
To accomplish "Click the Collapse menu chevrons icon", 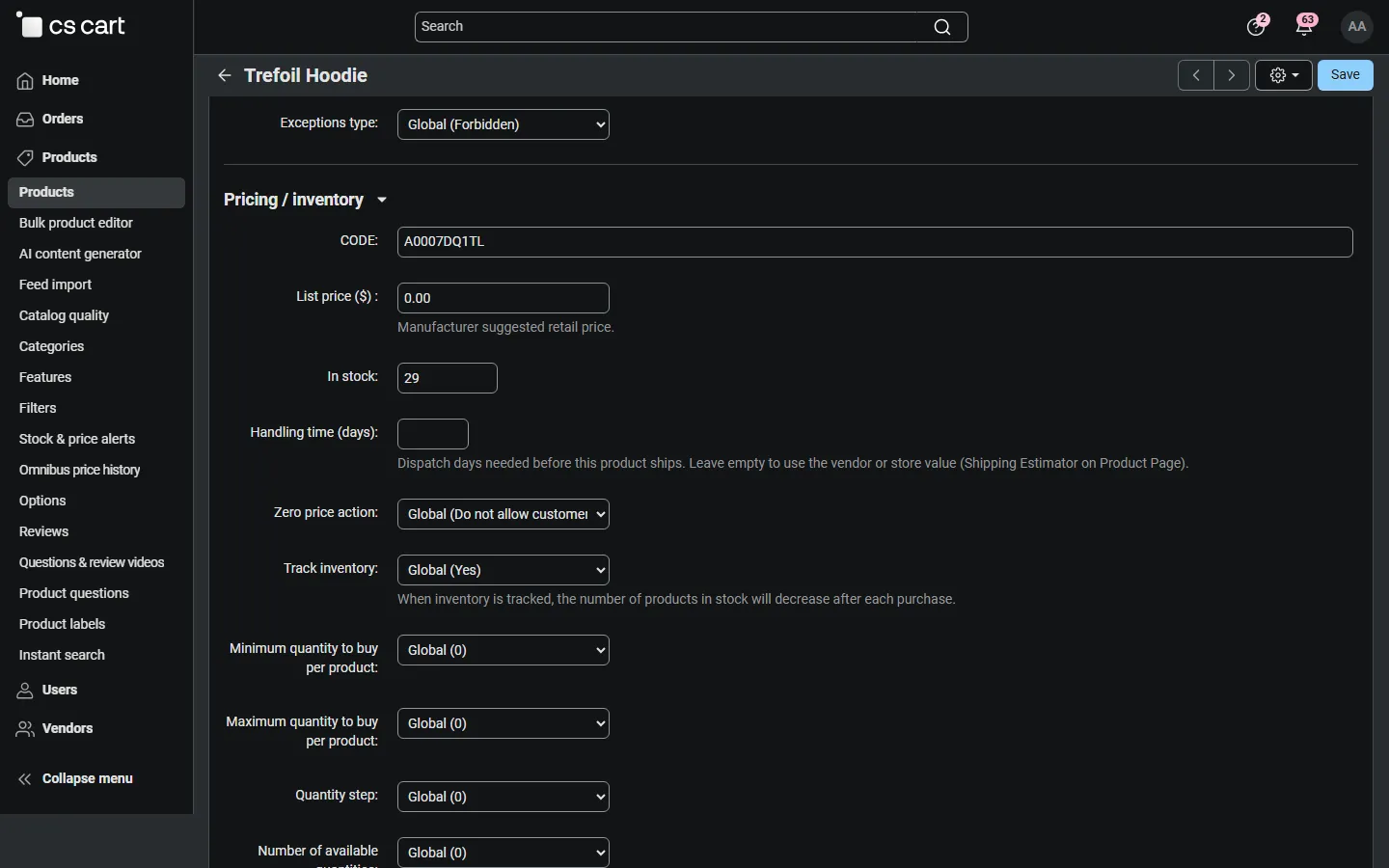I will 25,779.
